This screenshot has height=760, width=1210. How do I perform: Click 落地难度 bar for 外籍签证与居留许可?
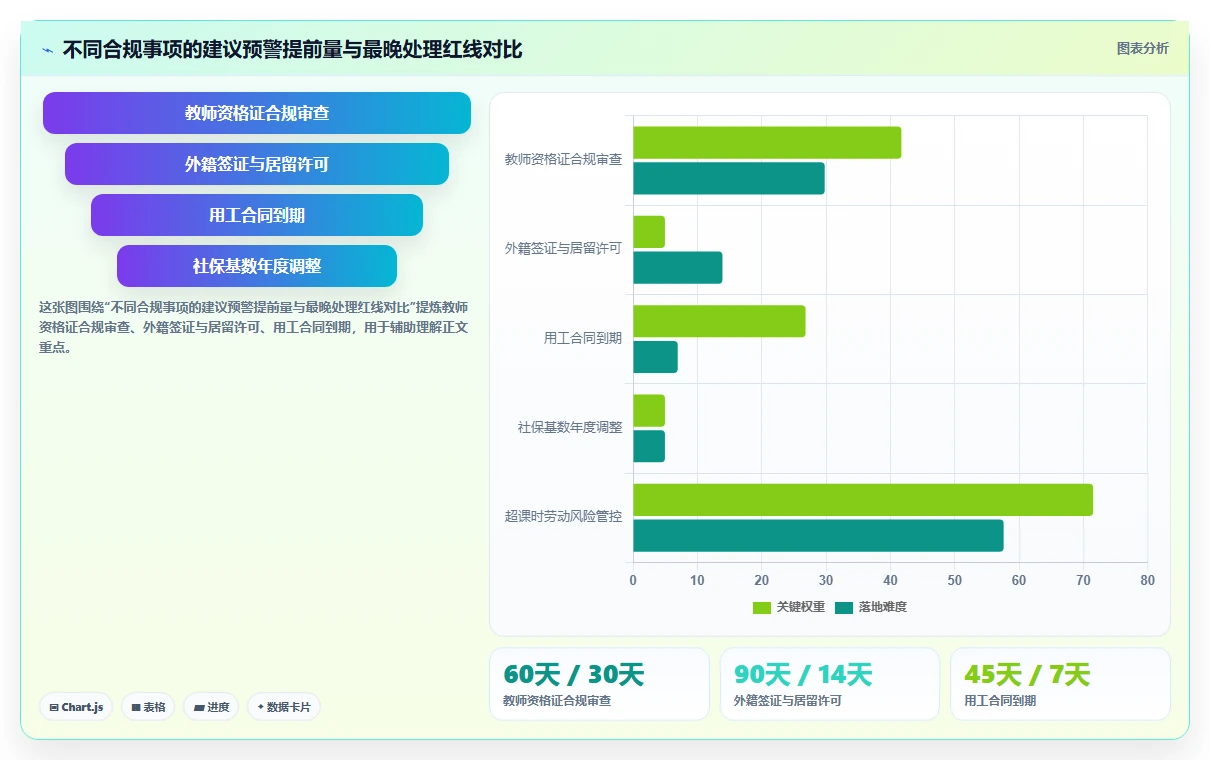[x=678, y=268]
